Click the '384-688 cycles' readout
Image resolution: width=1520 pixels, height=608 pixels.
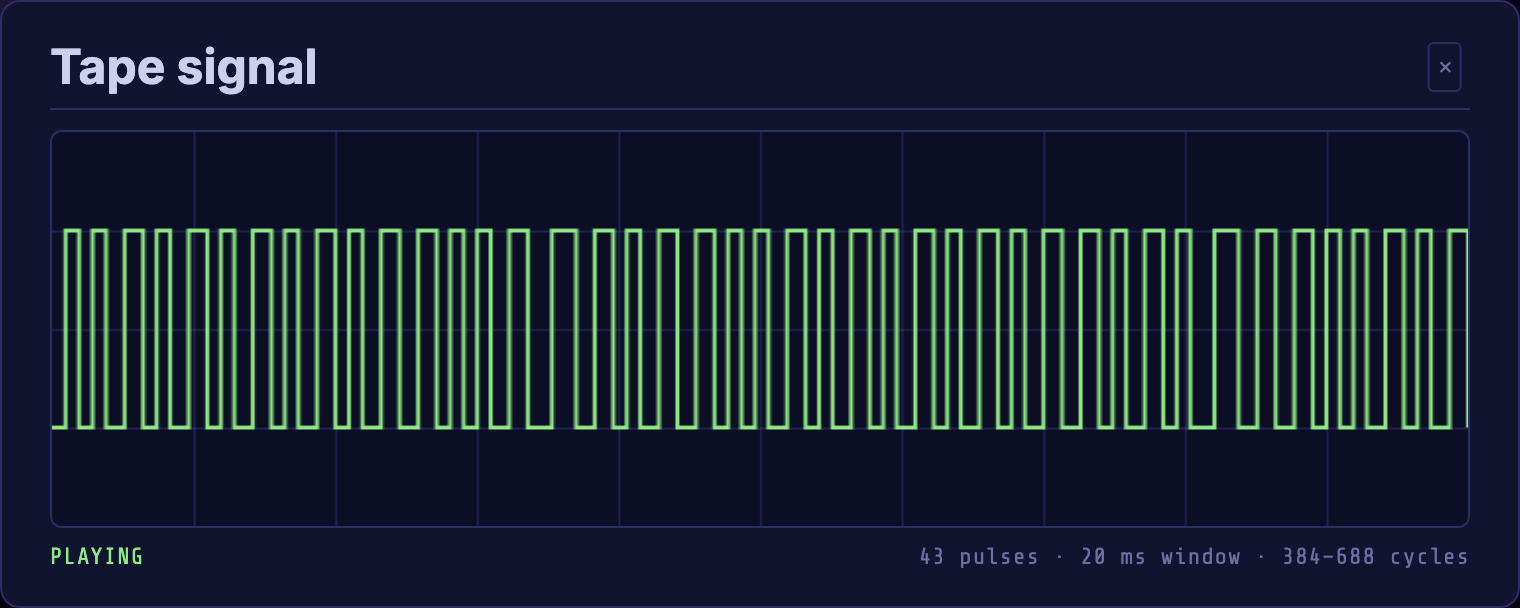(1376, 557)
